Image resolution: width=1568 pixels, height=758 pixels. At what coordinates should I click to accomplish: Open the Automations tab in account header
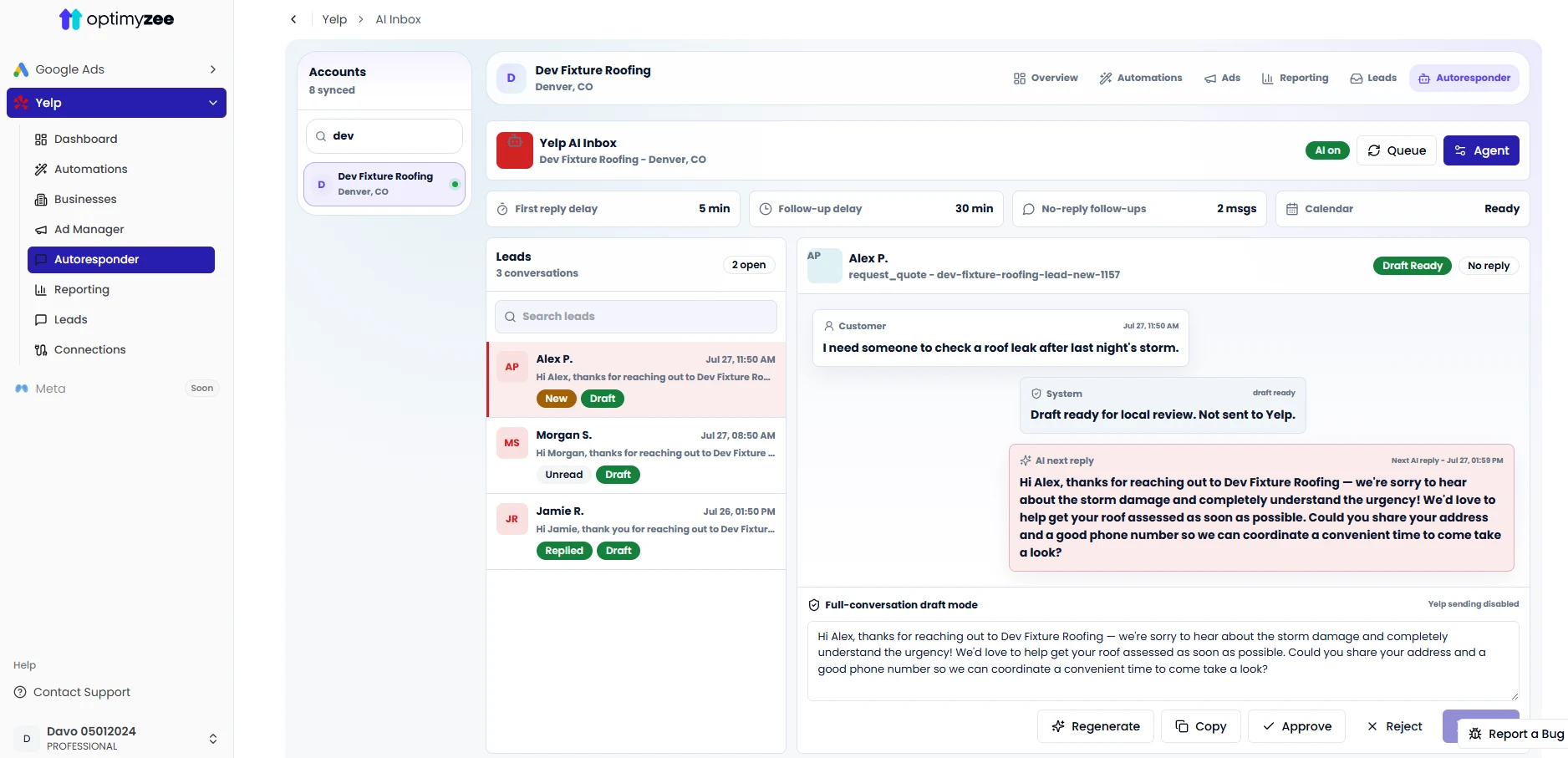pos(1141,79)
